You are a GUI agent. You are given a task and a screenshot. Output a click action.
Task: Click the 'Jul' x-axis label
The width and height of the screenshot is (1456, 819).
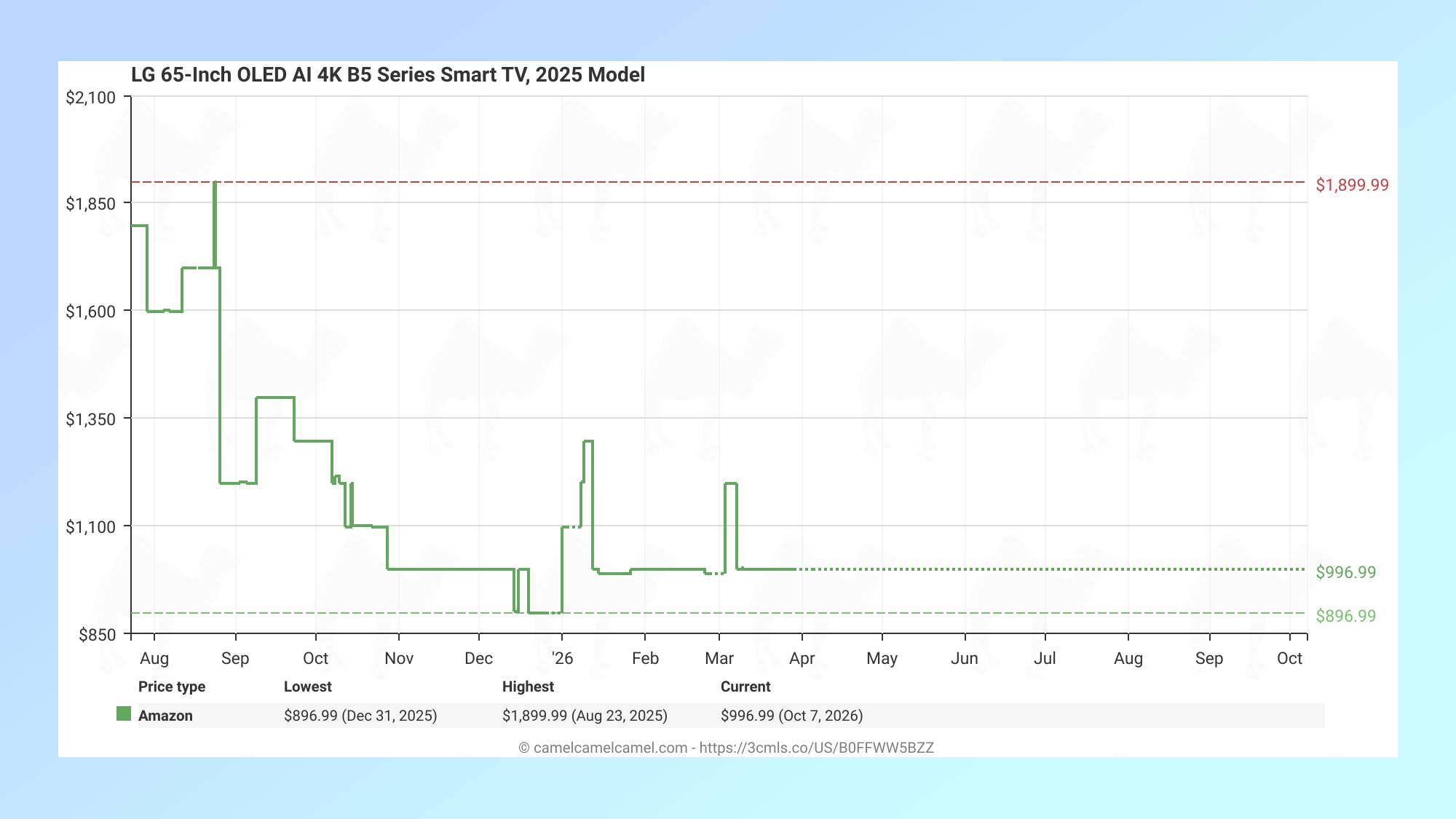(1045, 658)
